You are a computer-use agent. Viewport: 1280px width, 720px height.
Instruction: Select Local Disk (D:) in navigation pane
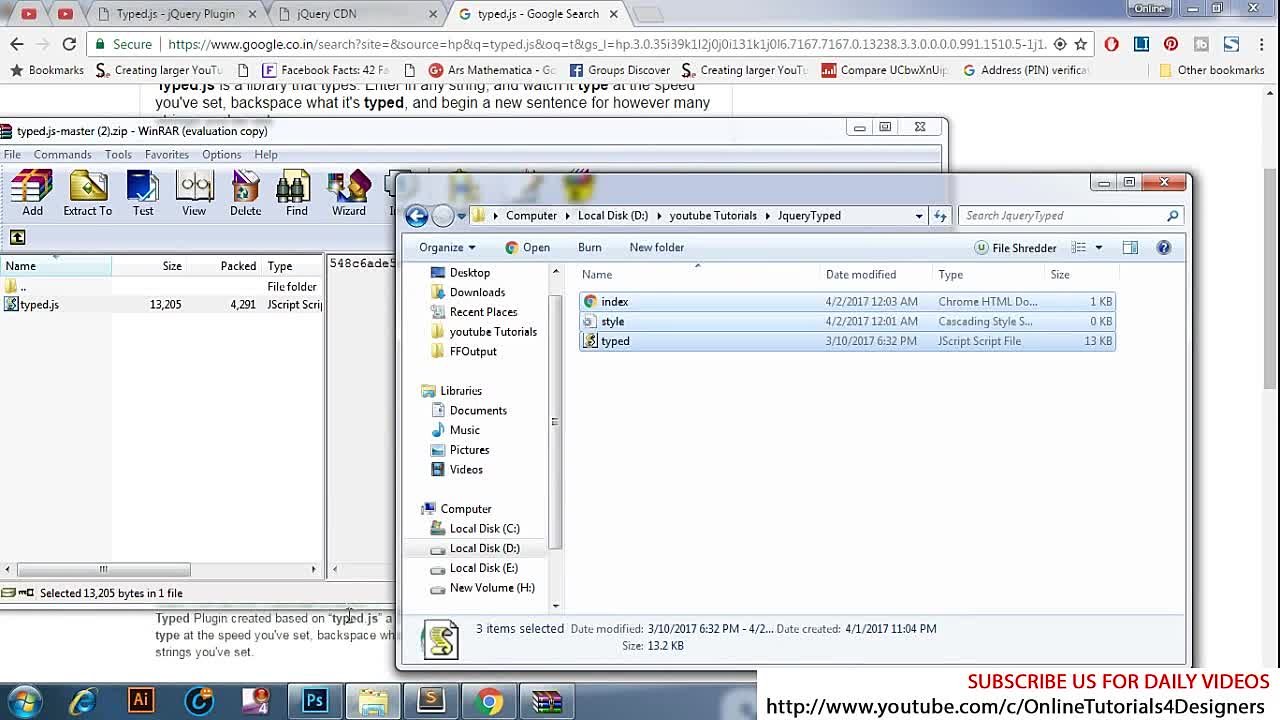pyautogui.click(x=484, y=548)
